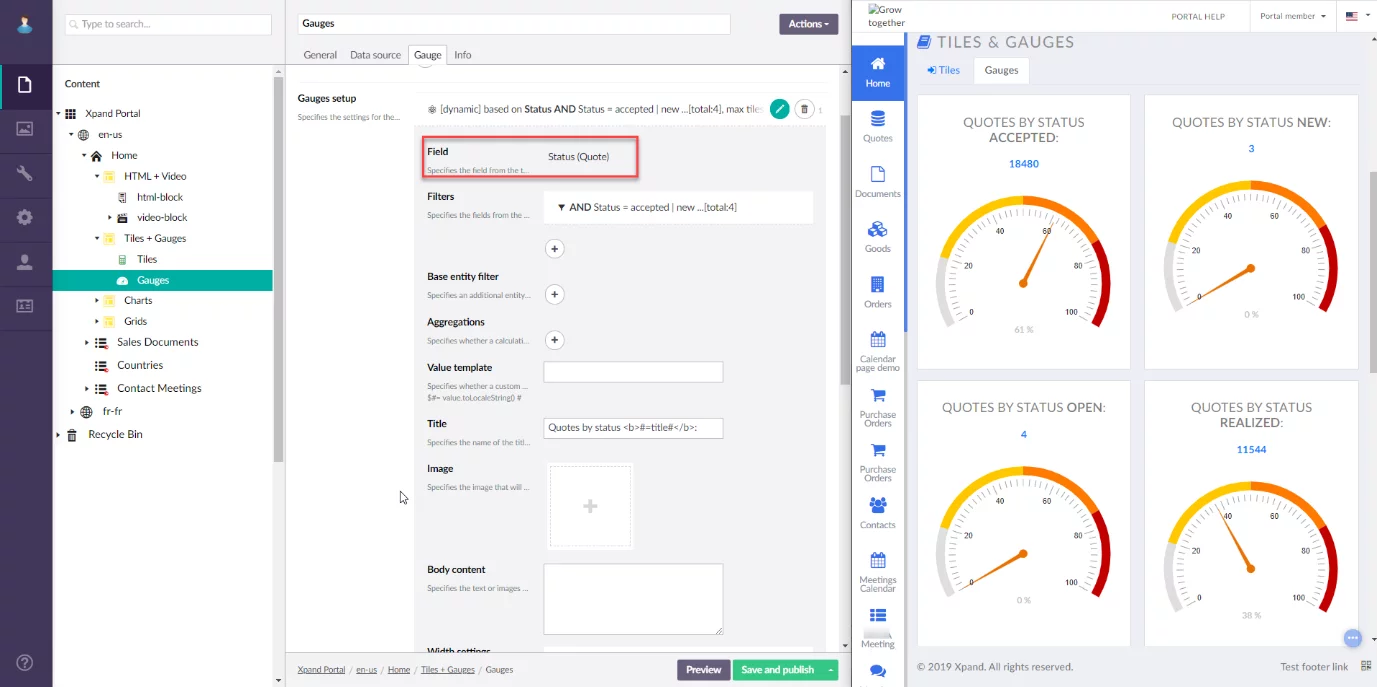Open the Settings wrench section icon
1377x687 pixels.
pyautogui.click(x=25, y=173)
